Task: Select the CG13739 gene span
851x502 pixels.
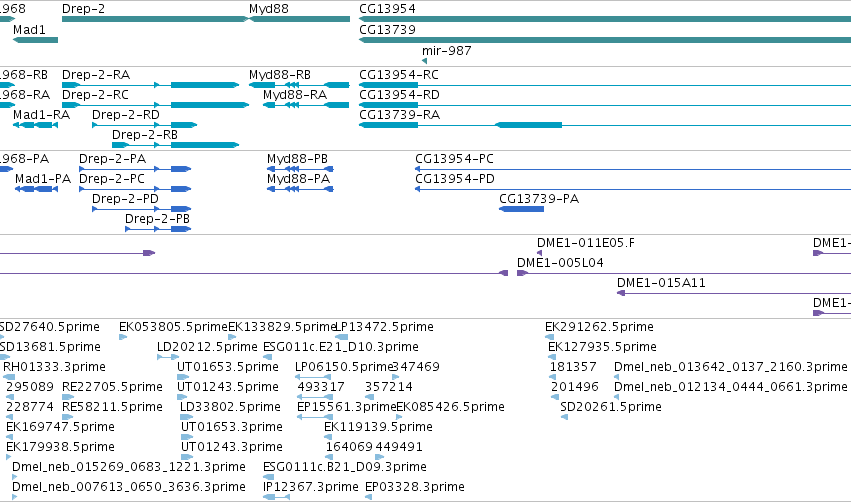Action: (x=605, y=40)
